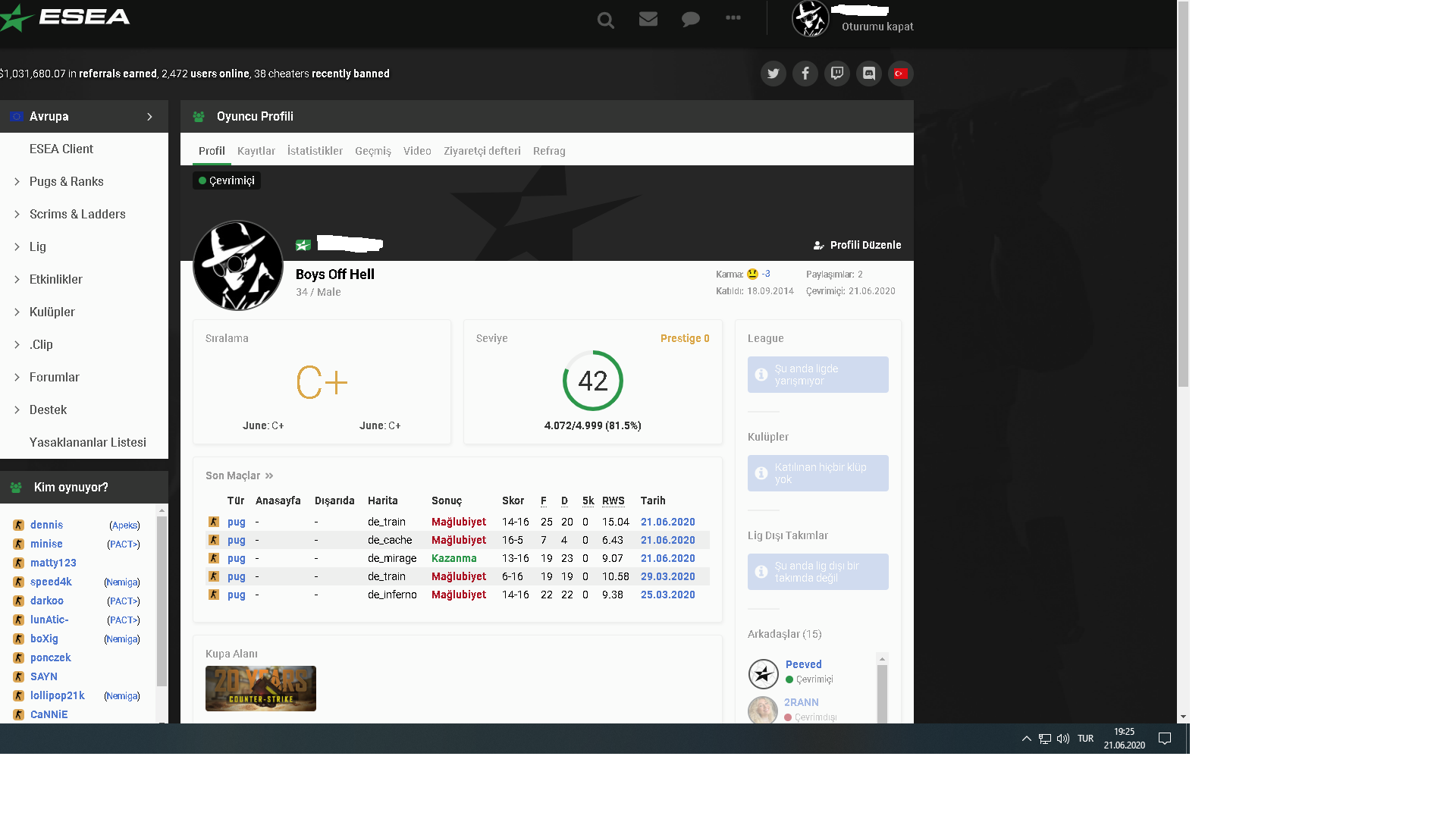Click the Çevrimiçi online status badge
The image size is (1456, 819).
point(227,180)
